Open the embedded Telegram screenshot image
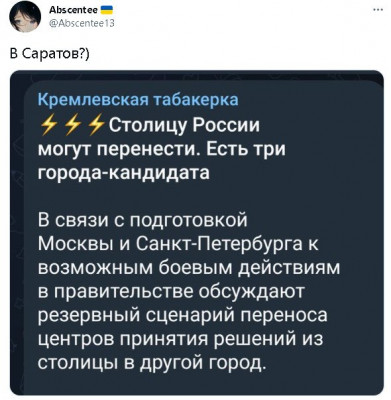Image resolution: width=391 pixels, height=400 pixels. pyautogui.click(x=197, y=232)
